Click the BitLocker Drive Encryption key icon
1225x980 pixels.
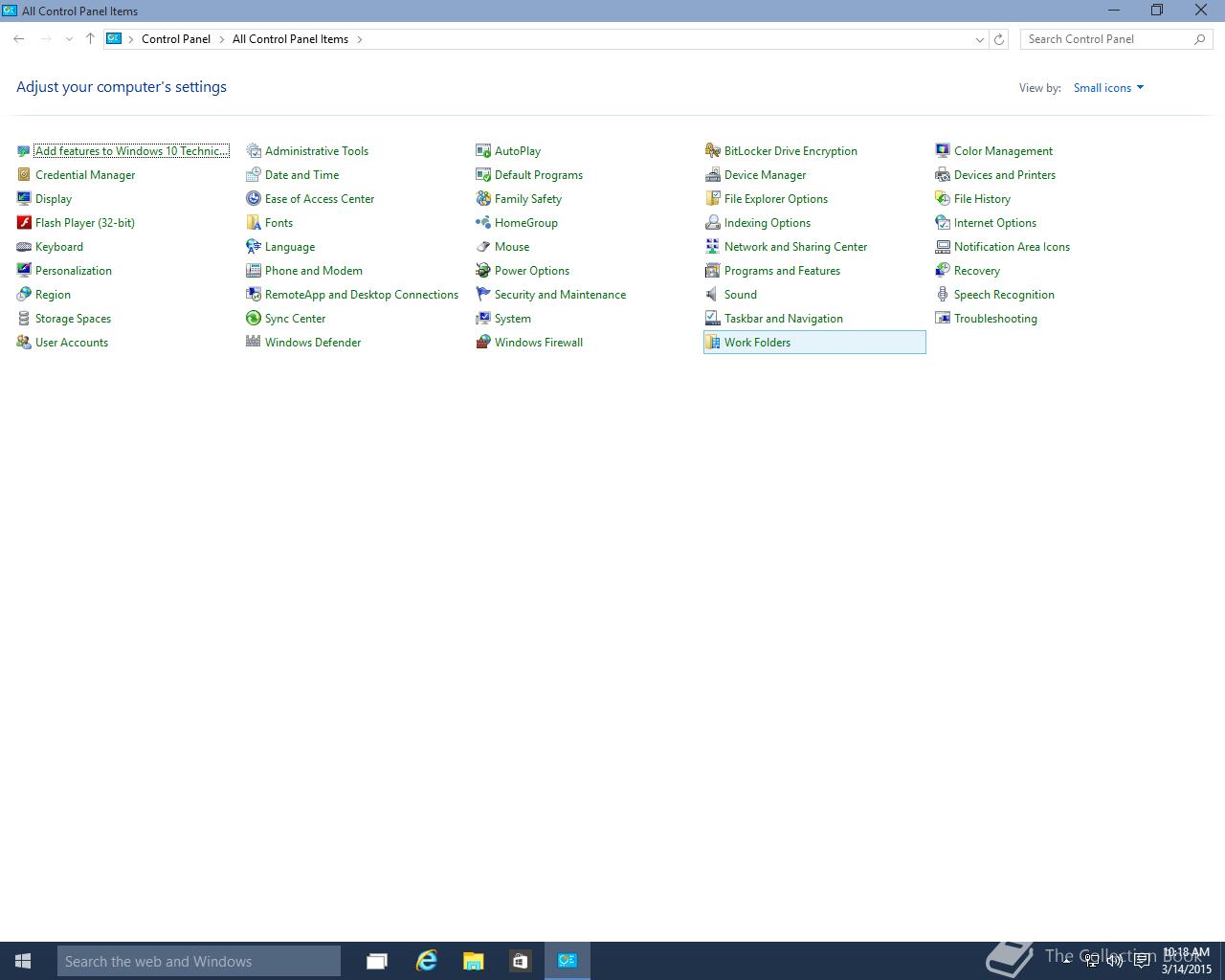(x=713, y=151)
